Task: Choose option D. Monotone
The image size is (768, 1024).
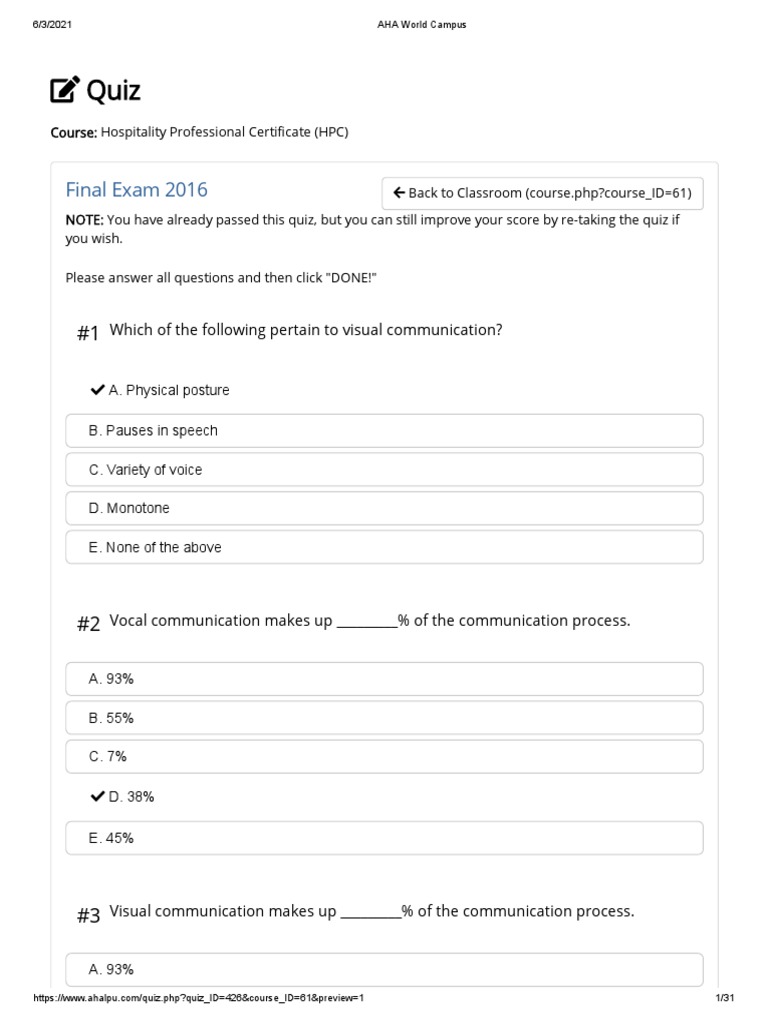Action: [x=384, y=509]
